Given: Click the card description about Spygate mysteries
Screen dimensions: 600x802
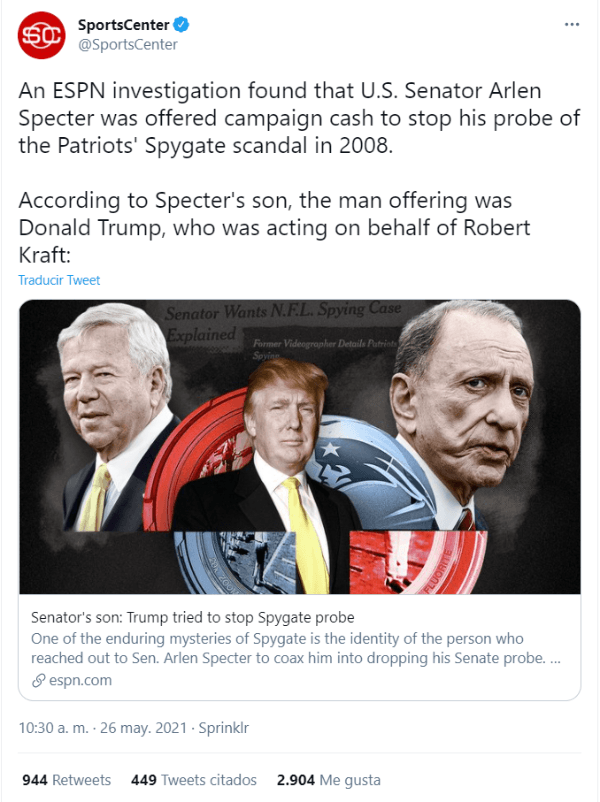Looking at the screenshot, I should (x=291, y=648).
